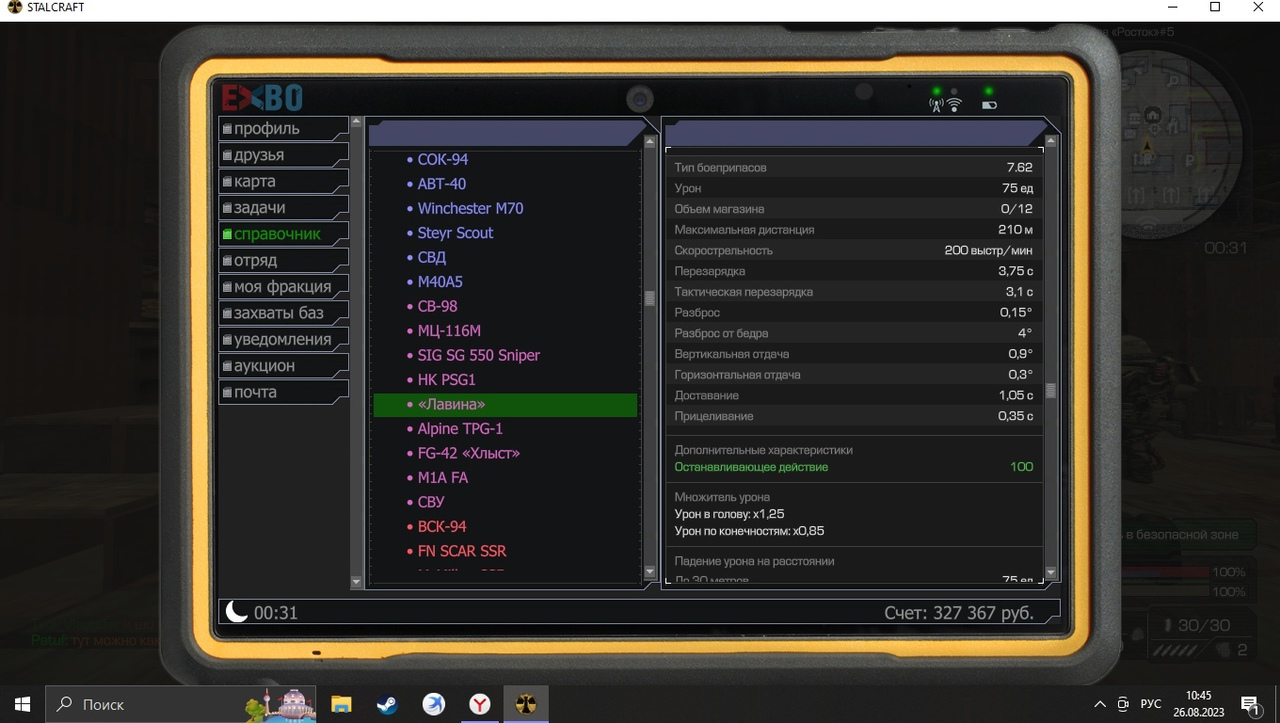Click the tablet front camera lens
Image resolution: width=1280 pixels, height=723 pixels.
tap(640, 99)
